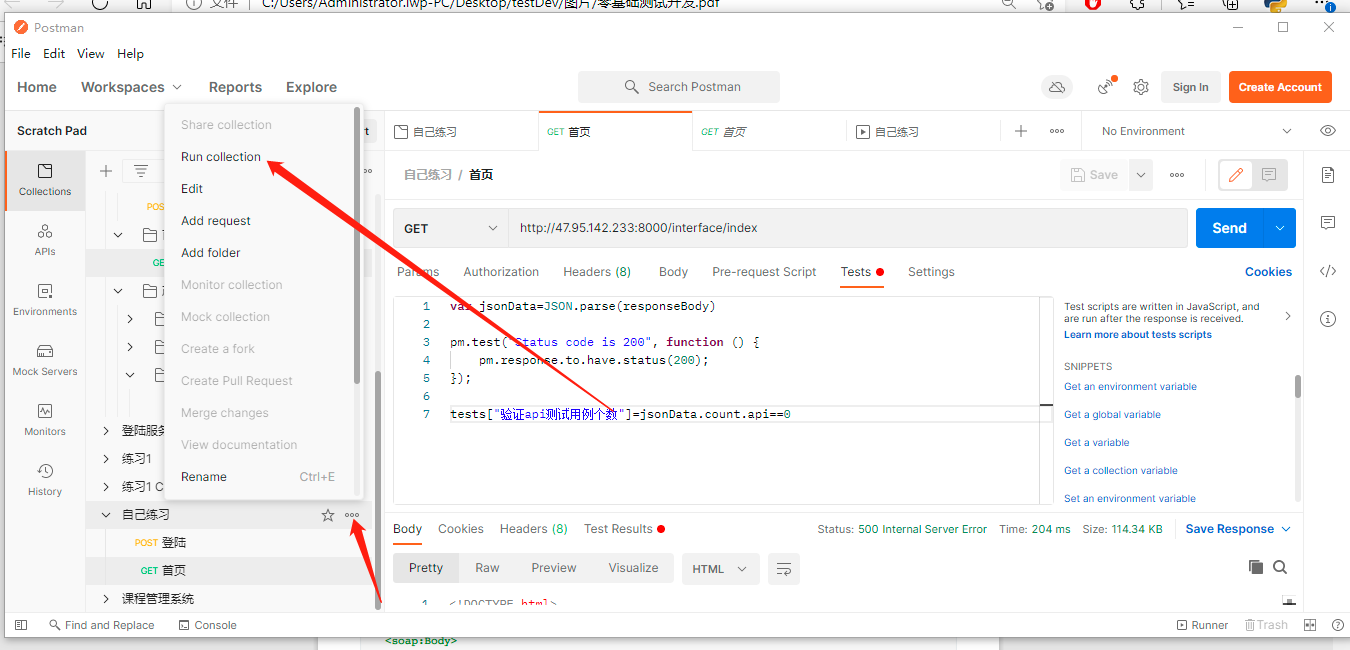Click the request URL field
Screen dimensions: 1350x650
point(848,228)
